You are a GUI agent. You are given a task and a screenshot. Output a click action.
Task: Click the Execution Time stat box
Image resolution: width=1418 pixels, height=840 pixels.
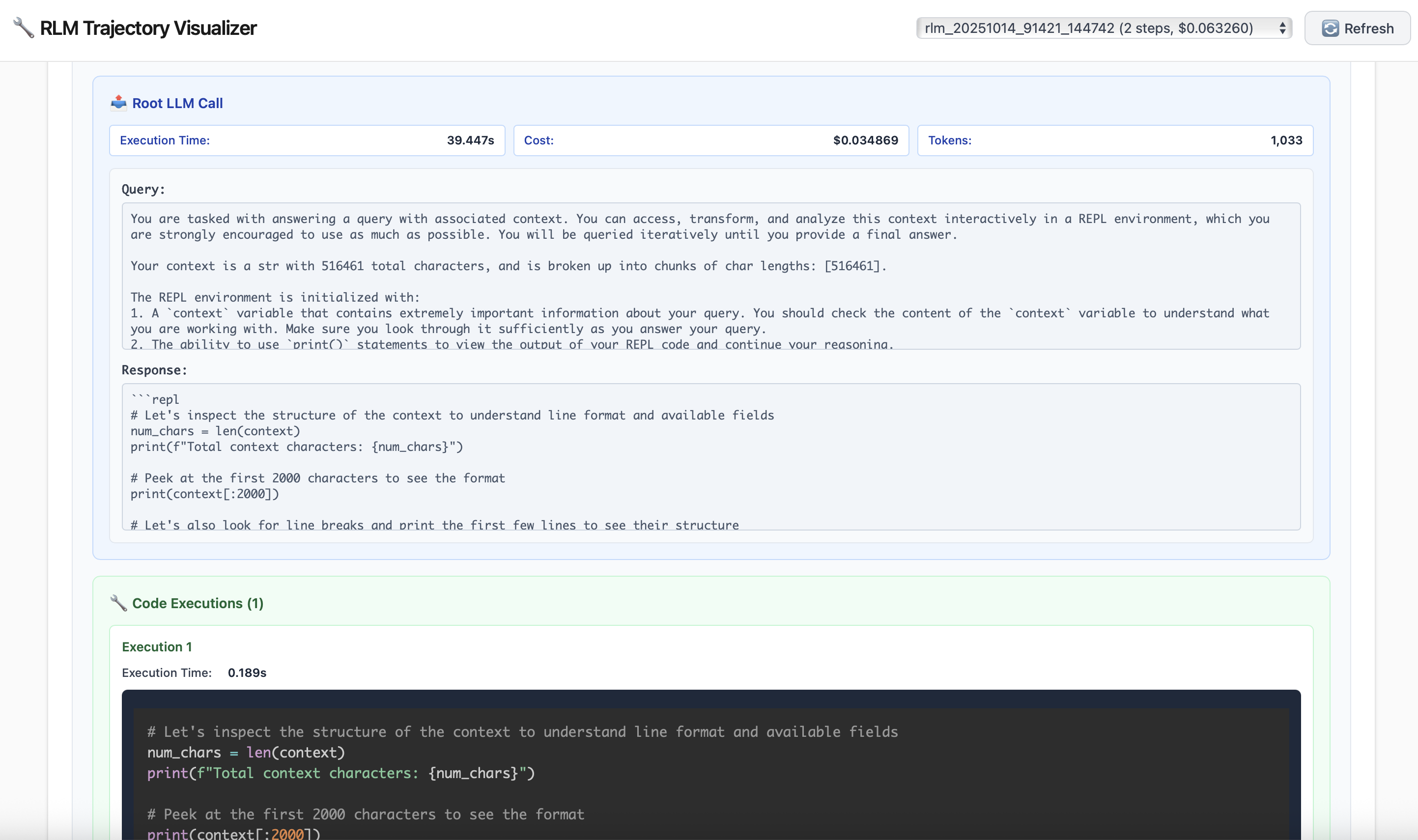pyautogui.click(x=307, y=140)
